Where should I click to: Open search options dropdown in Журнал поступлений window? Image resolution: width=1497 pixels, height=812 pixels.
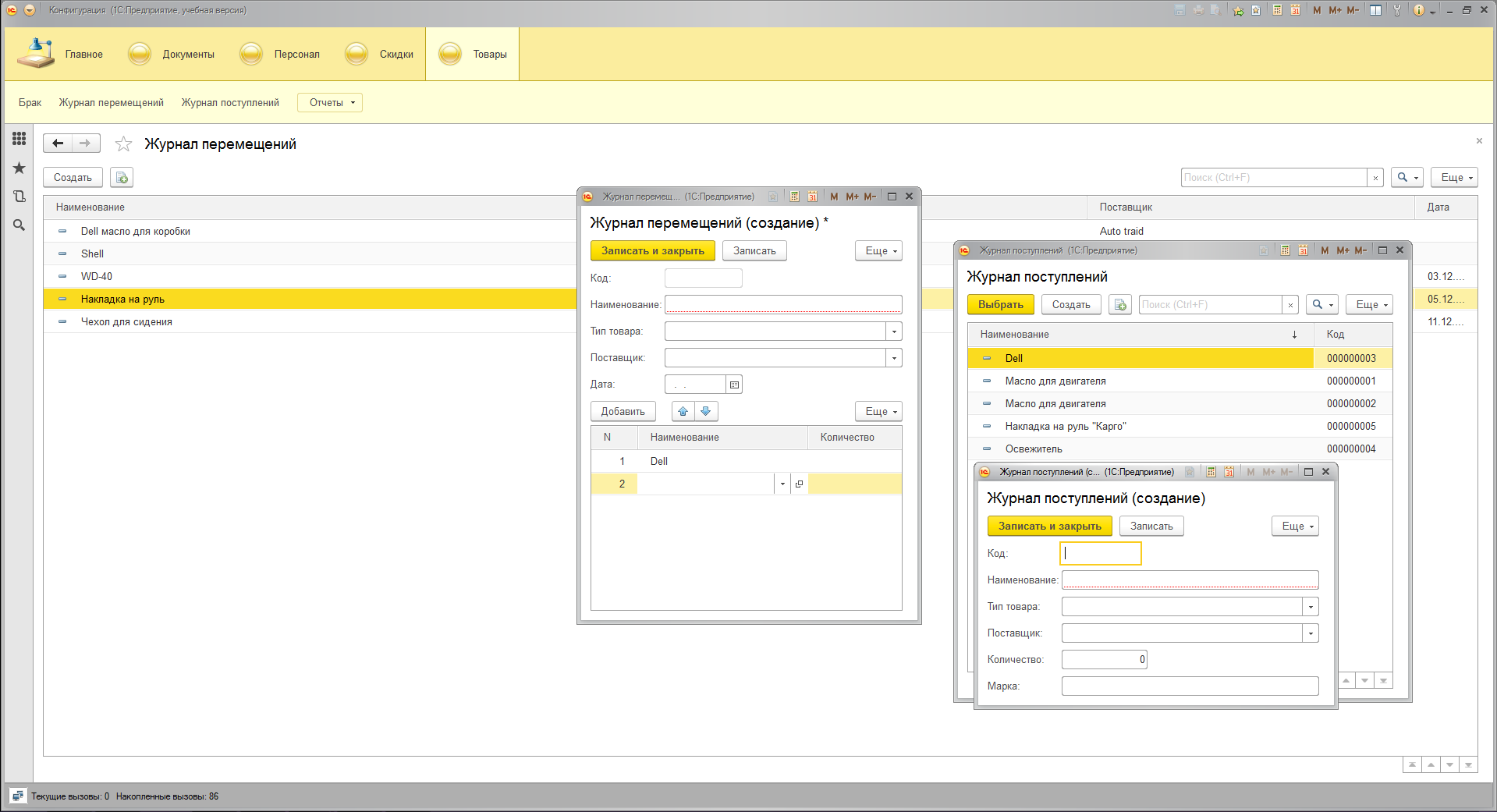[1322, 305]
